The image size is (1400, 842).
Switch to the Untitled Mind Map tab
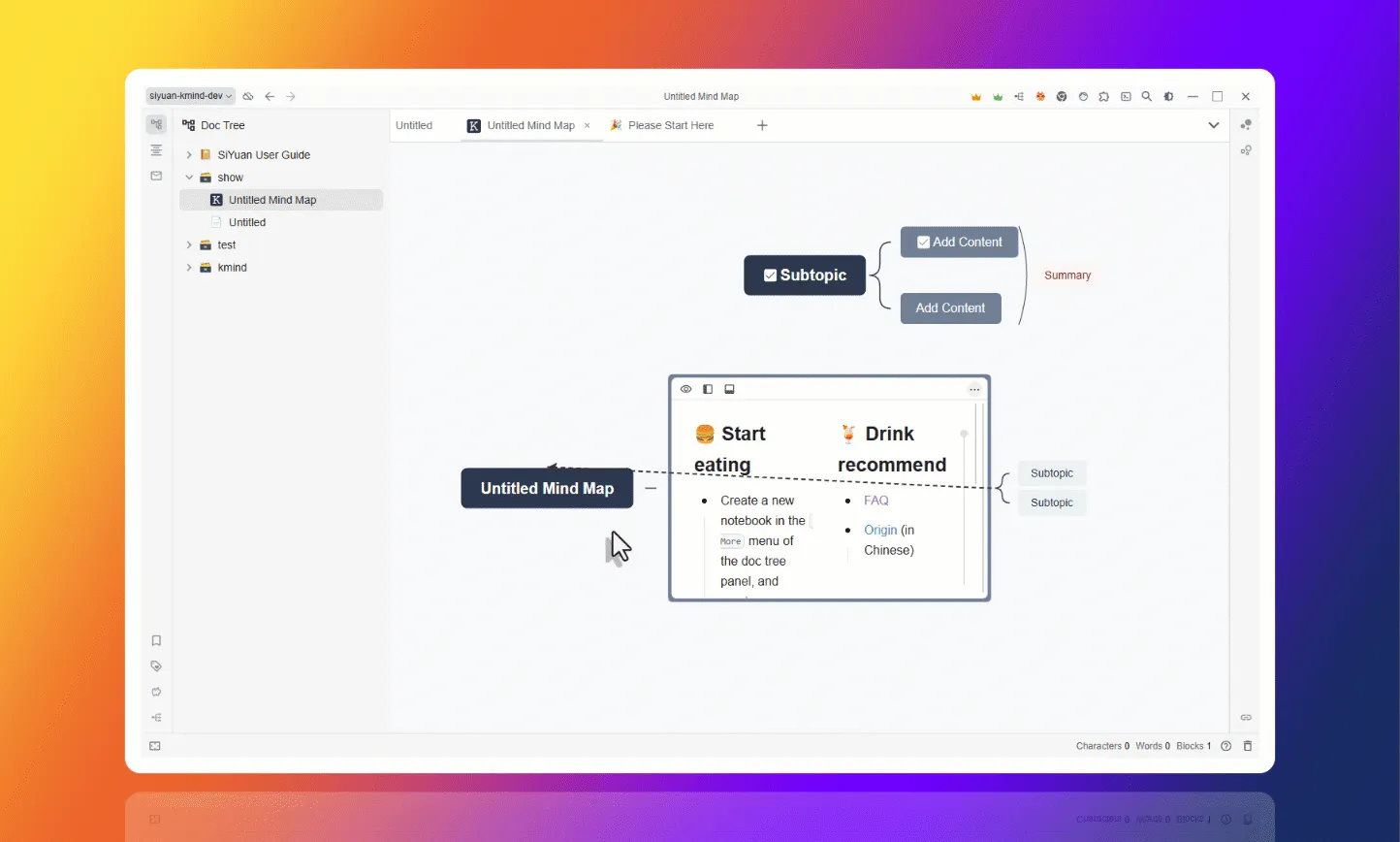[x=530, y=125]
